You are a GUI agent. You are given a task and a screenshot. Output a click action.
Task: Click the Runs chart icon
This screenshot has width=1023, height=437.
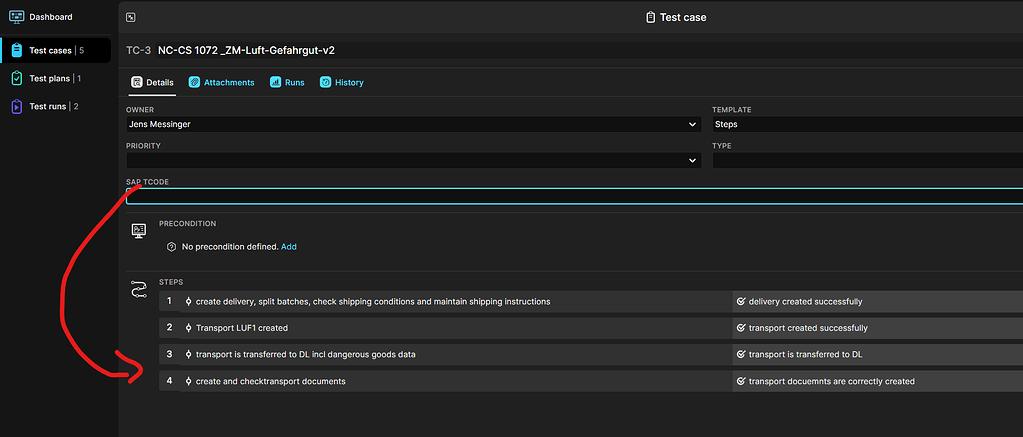(x=275, y=82)
